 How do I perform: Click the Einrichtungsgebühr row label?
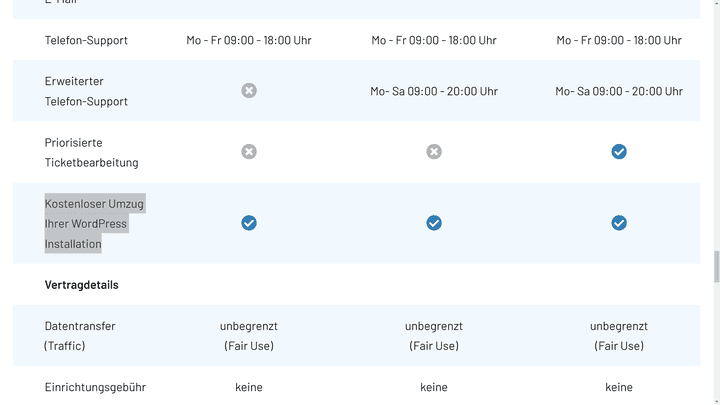pyautogui.click(x=95, y=387)
